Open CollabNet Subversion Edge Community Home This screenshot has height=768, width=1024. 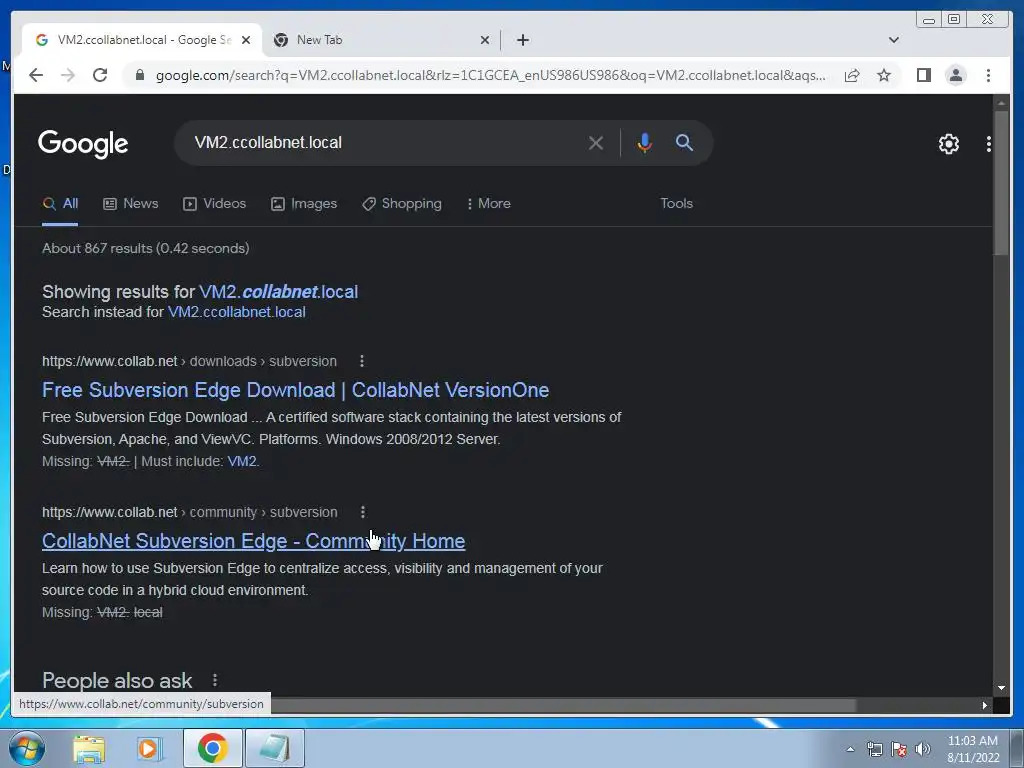pos(253,541)
